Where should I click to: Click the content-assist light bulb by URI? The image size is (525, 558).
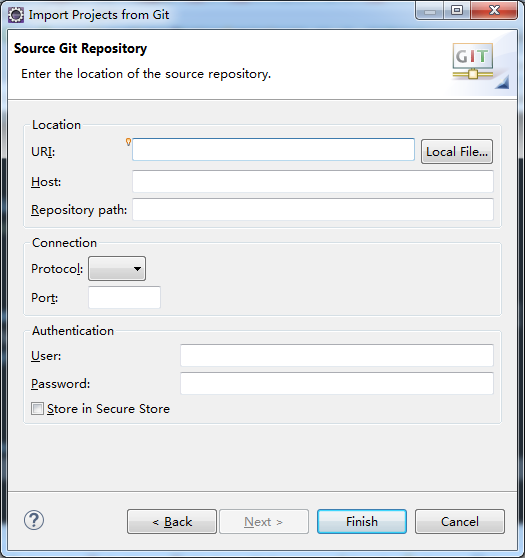(x=128, y=142)
